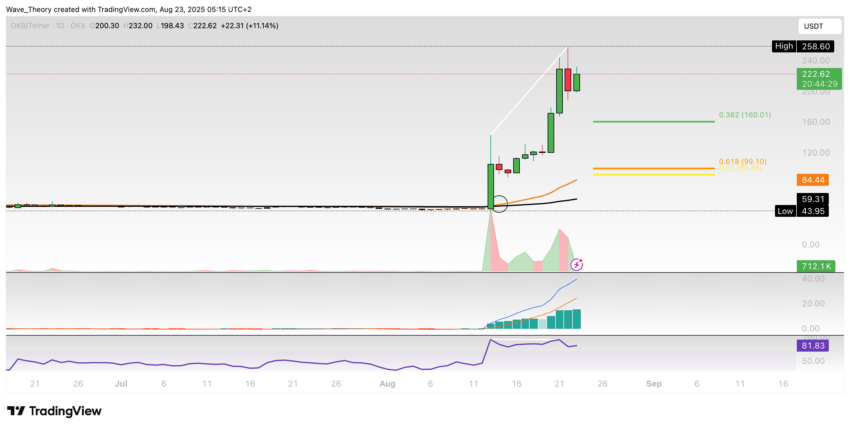
Task: Click the green 0.382 Fibonacci level line
Action: point(654,121)
